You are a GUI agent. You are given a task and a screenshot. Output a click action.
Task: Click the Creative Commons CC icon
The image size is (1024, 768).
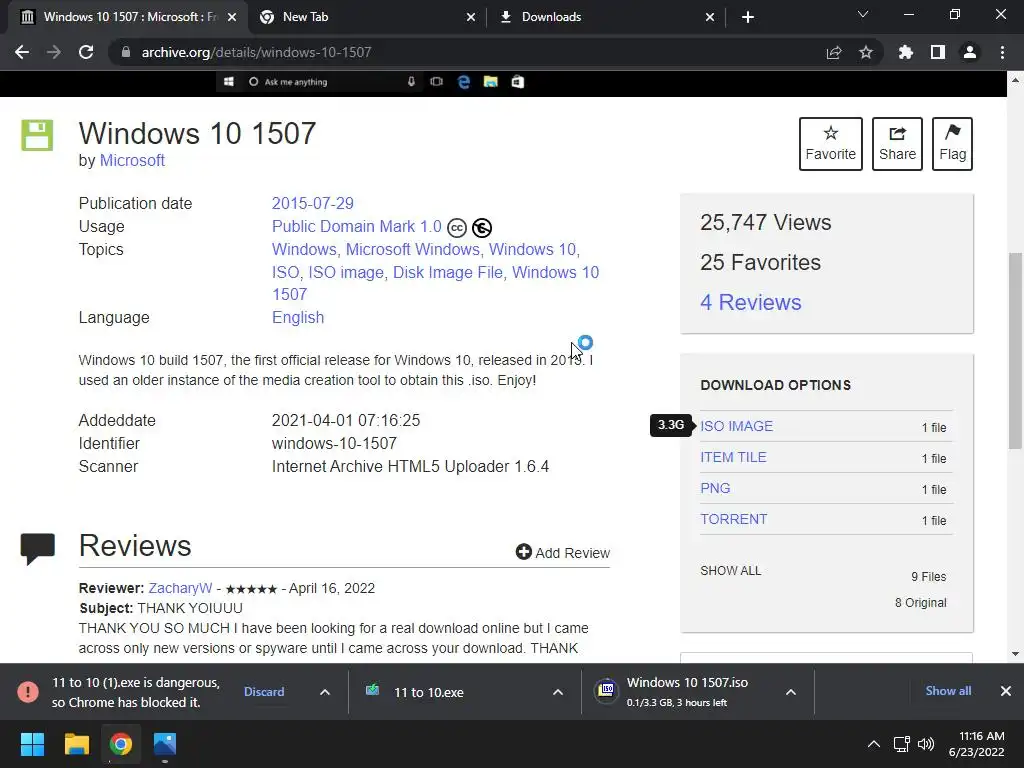click(x=457, y=227)
